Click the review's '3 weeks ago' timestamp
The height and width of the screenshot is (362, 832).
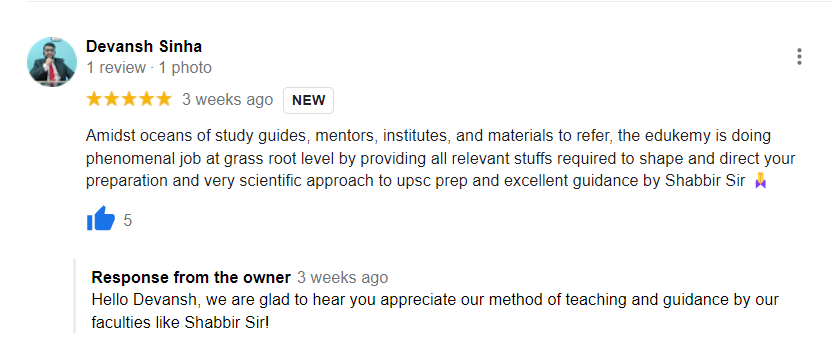tap(228, 100)
